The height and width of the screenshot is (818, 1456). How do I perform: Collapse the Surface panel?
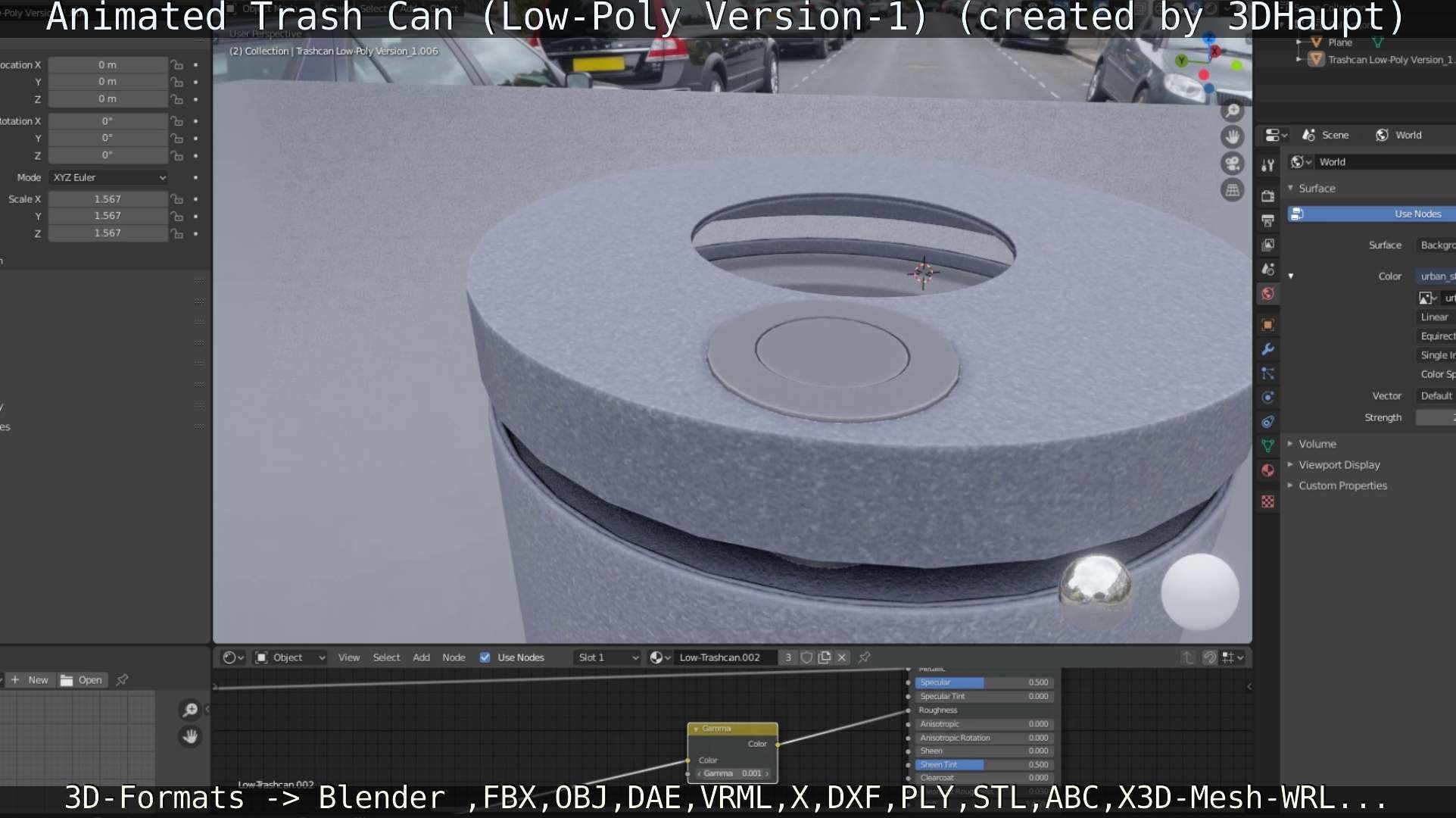pos(1316,189)
